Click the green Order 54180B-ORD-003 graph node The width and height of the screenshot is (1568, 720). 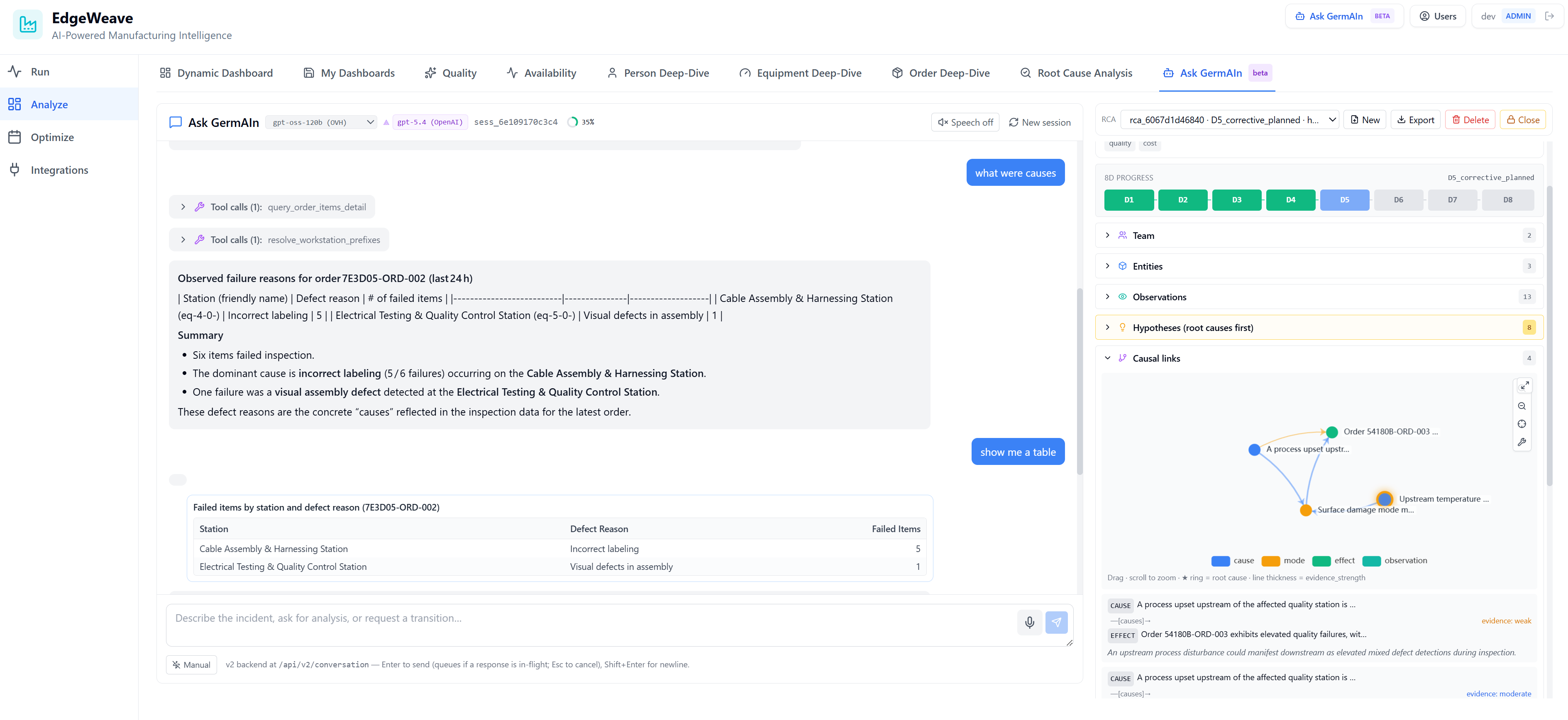tap(1332, 432)
